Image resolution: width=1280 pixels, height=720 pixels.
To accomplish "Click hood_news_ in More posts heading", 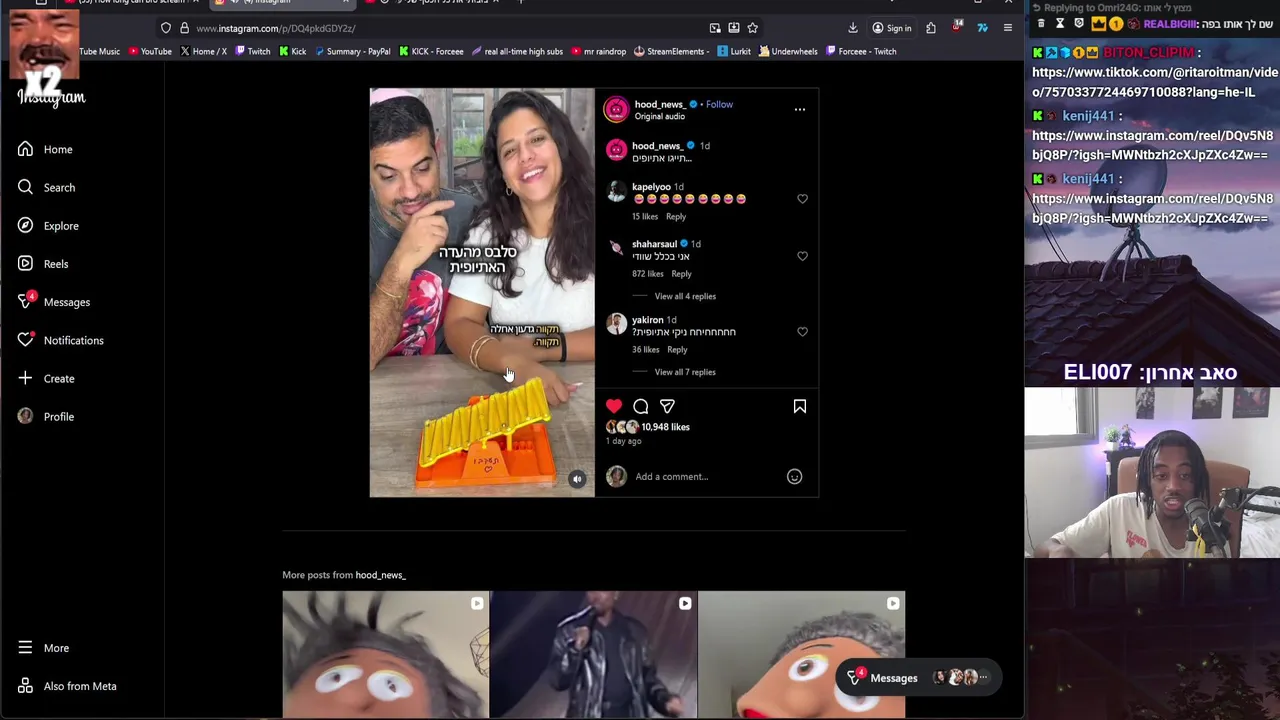I will tap(380, 575).
